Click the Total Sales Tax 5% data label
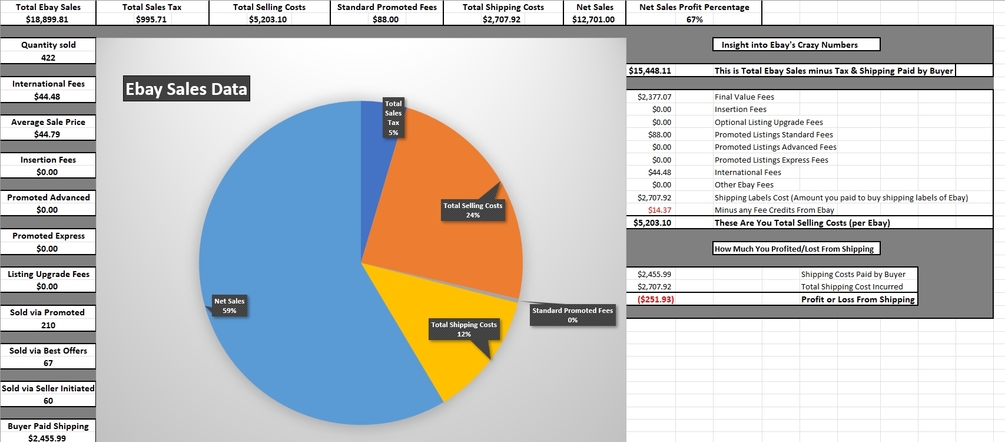 [394, 117]
